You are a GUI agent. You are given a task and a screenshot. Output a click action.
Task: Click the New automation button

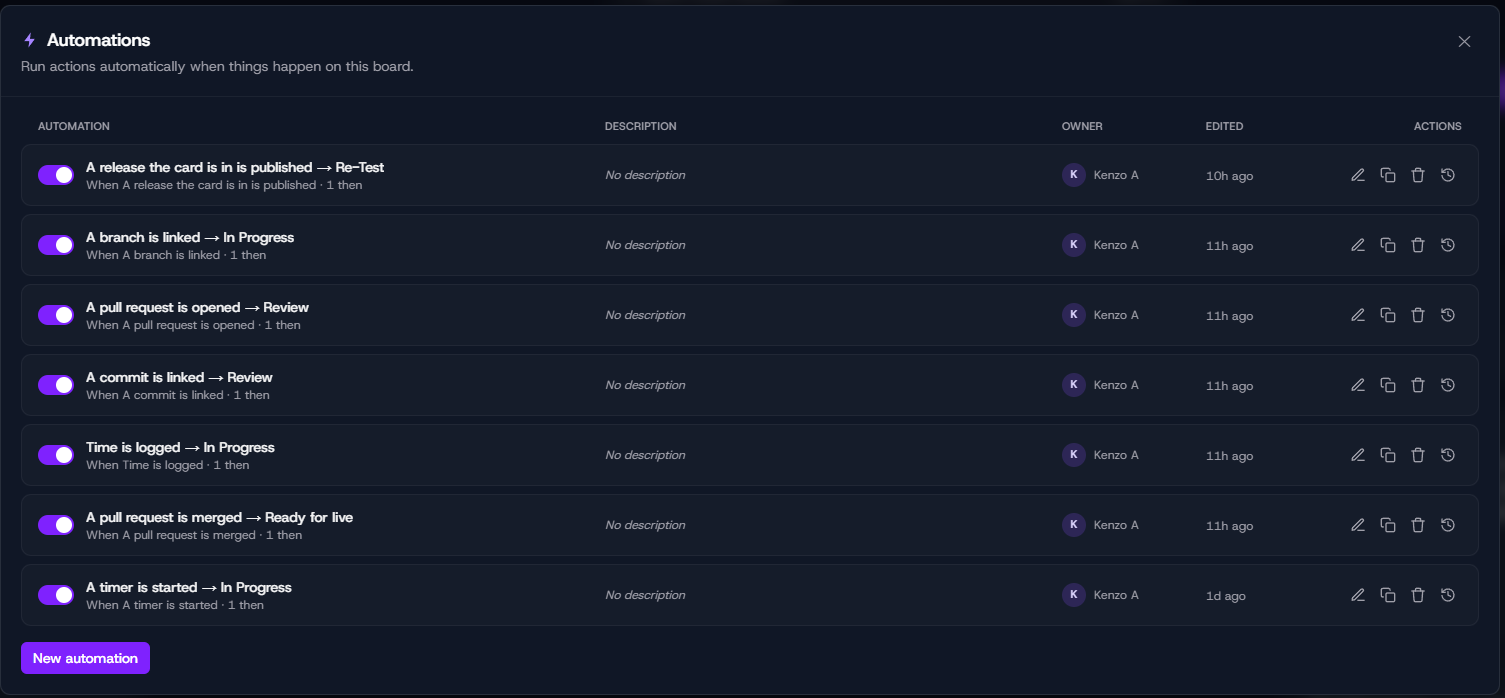85,658
